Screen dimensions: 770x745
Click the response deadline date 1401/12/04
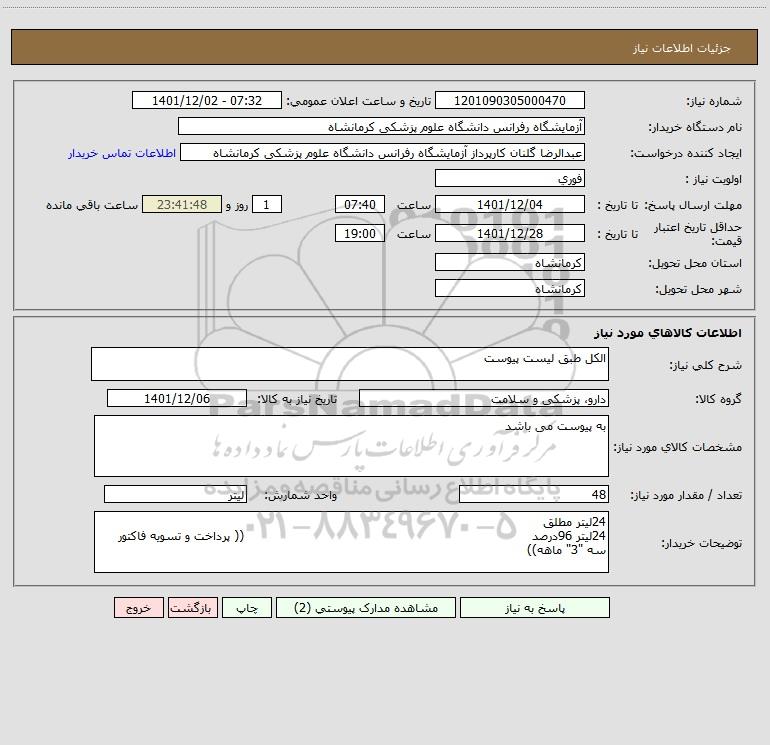tap(510, 204)
